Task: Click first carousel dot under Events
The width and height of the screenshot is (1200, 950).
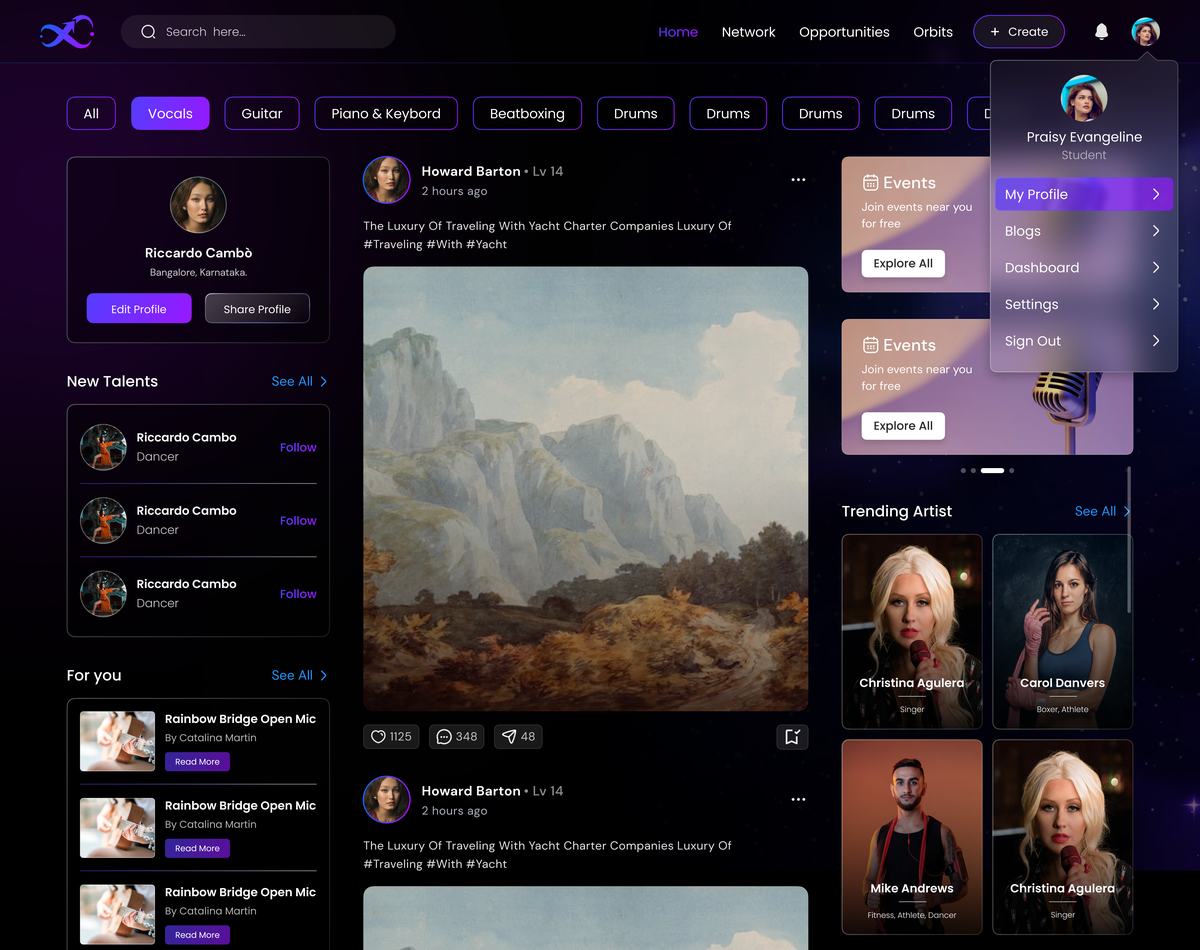Action: (964, 470)
